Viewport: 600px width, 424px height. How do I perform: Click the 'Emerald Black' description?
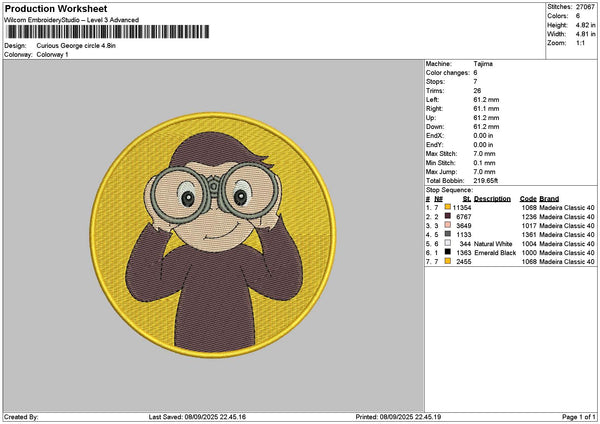pyautogui.click(x=495, y=253)
